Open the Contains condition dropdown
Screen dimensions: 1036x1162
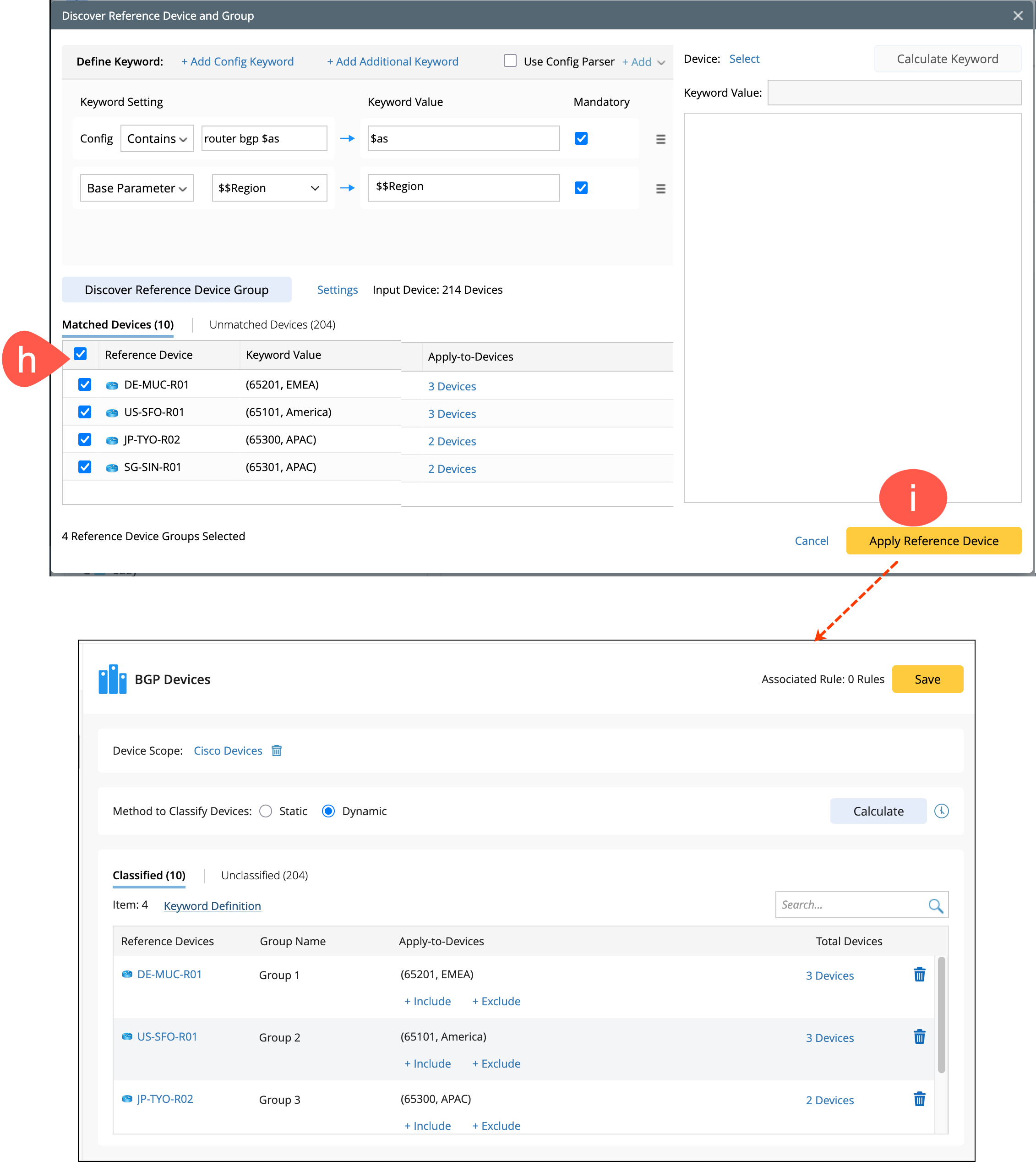click(x=157, y=138)
